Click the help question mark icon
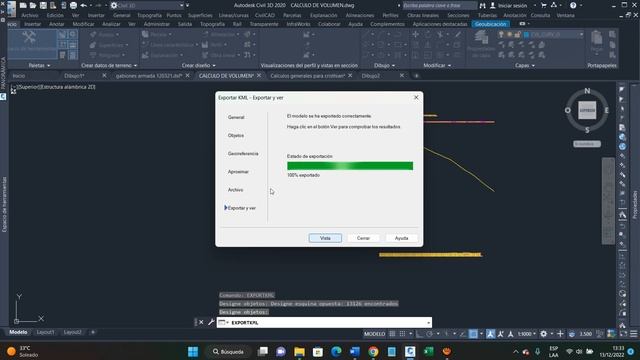The image size is (640, 360). [573, 5]
